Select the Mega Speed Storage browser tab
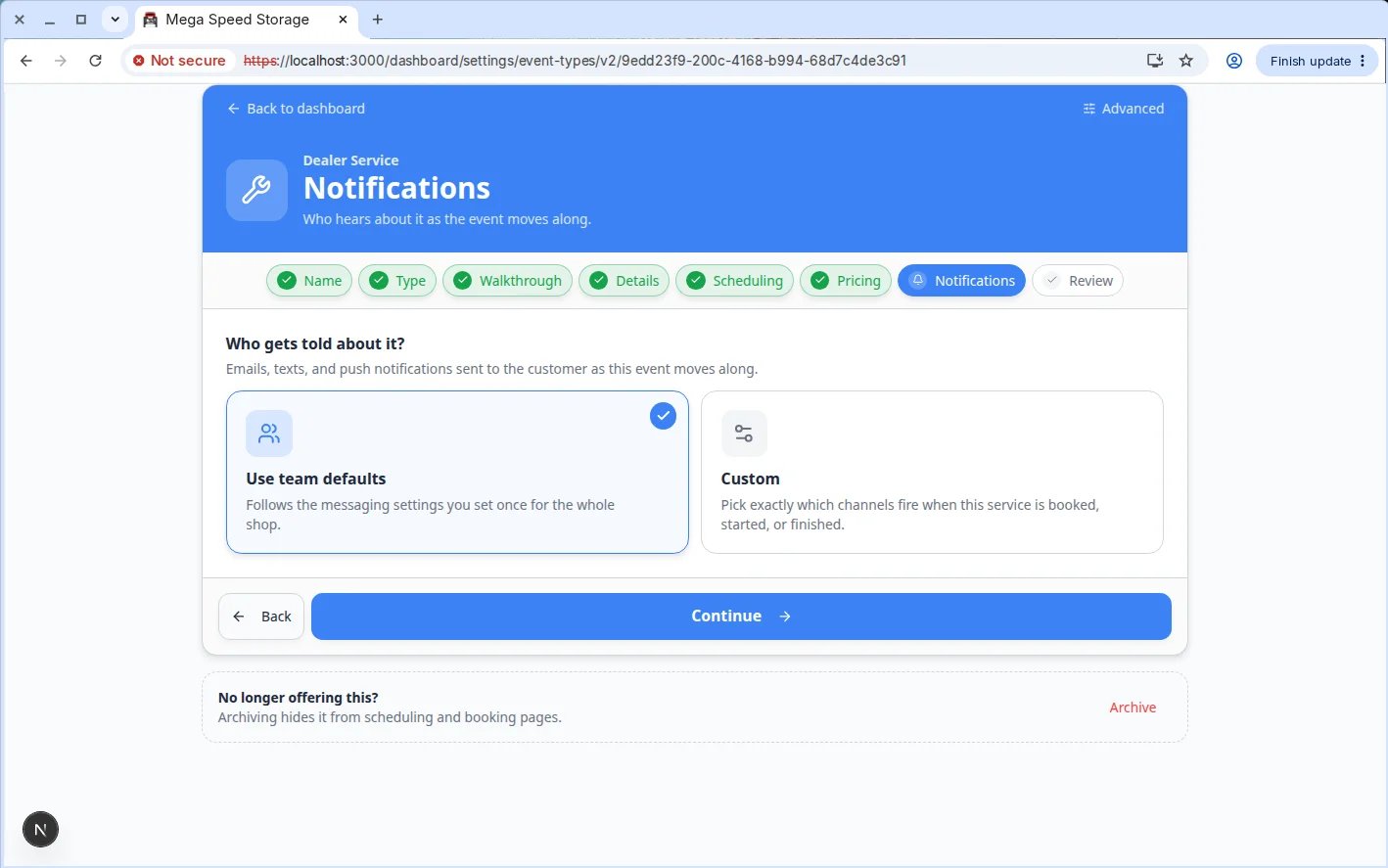The width and height of the screenshot is (1388, 868). tap(245, 20)
